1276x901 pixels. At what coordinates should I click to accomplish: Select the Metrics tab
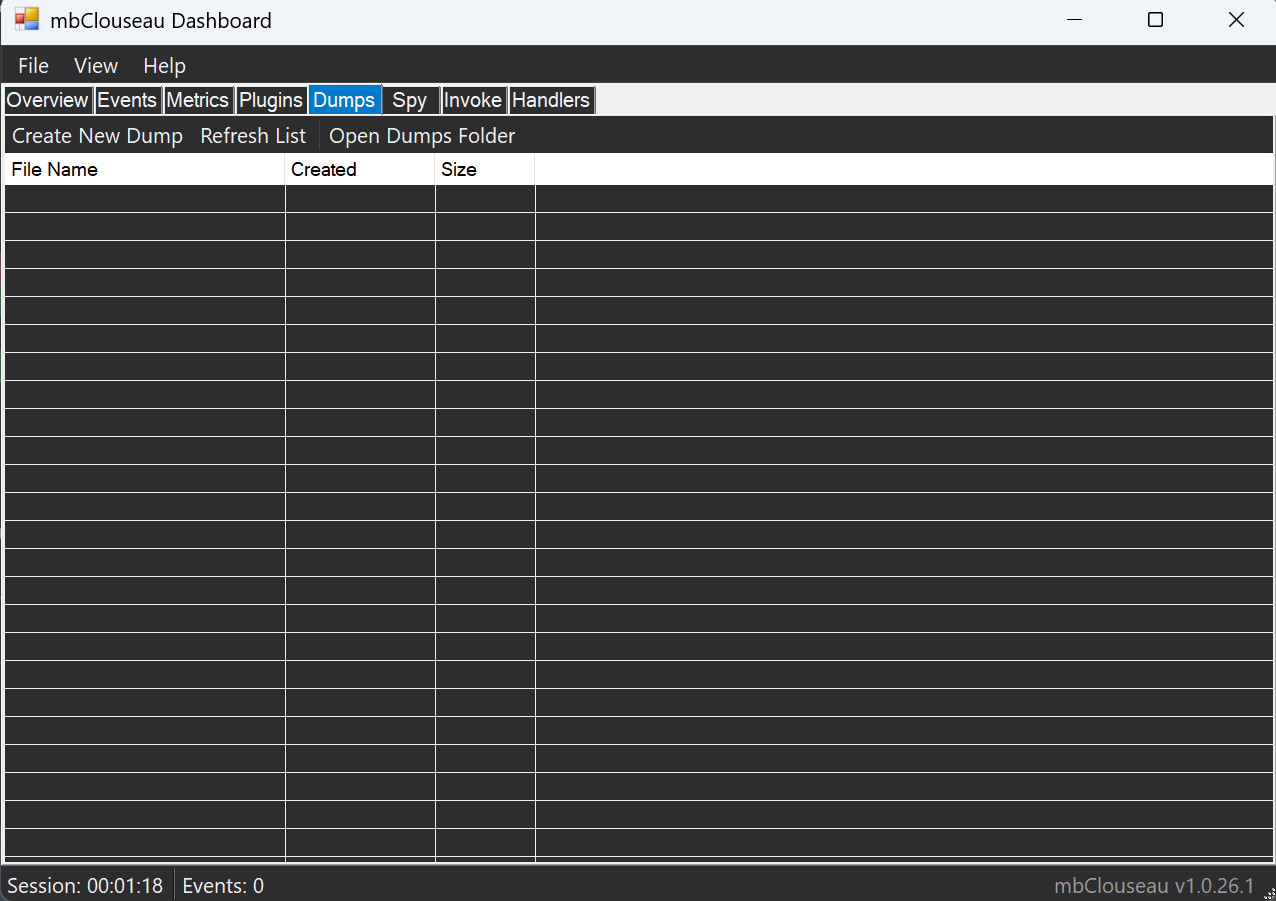[198, 100]
